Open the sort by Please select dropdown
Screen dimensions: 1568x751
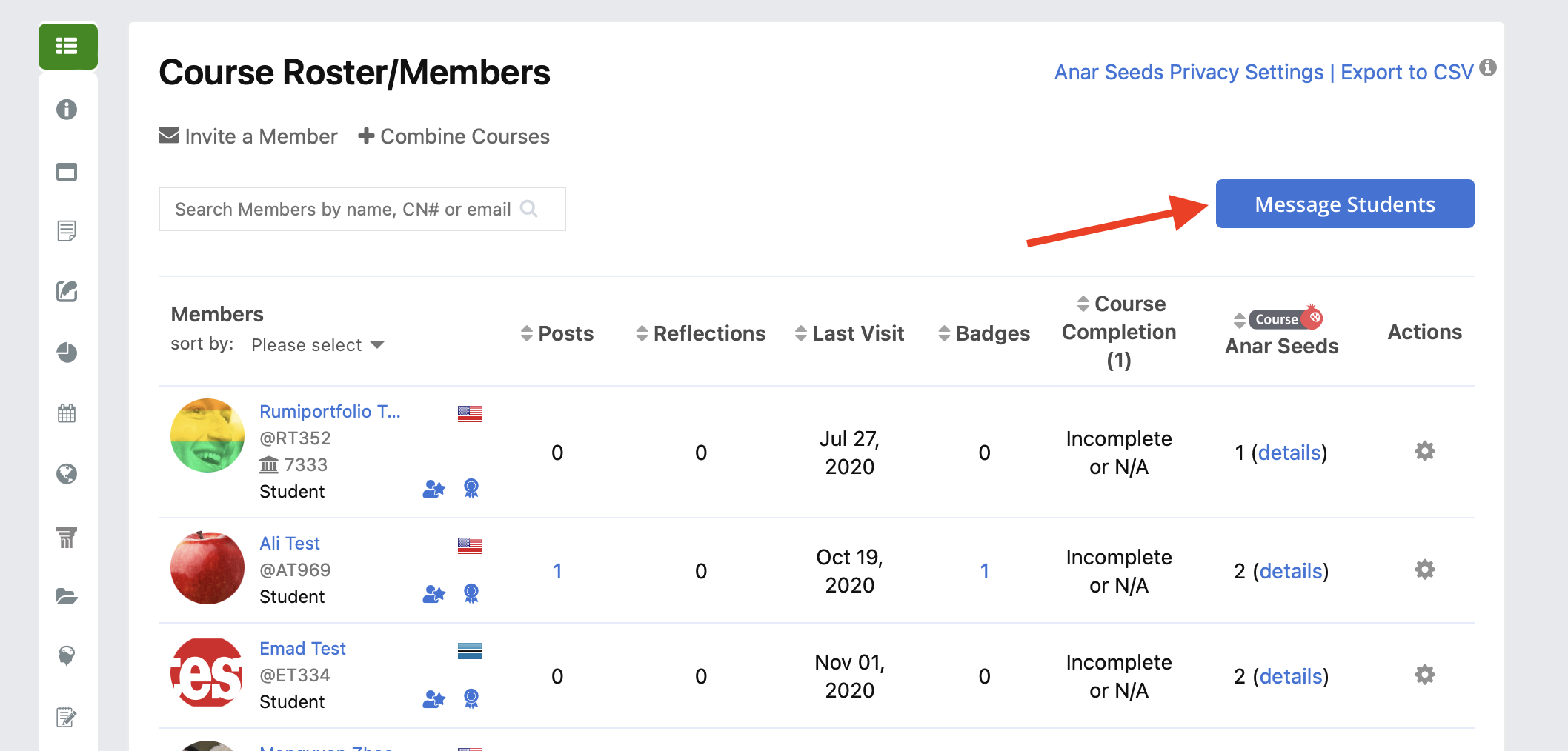point(318,345)
